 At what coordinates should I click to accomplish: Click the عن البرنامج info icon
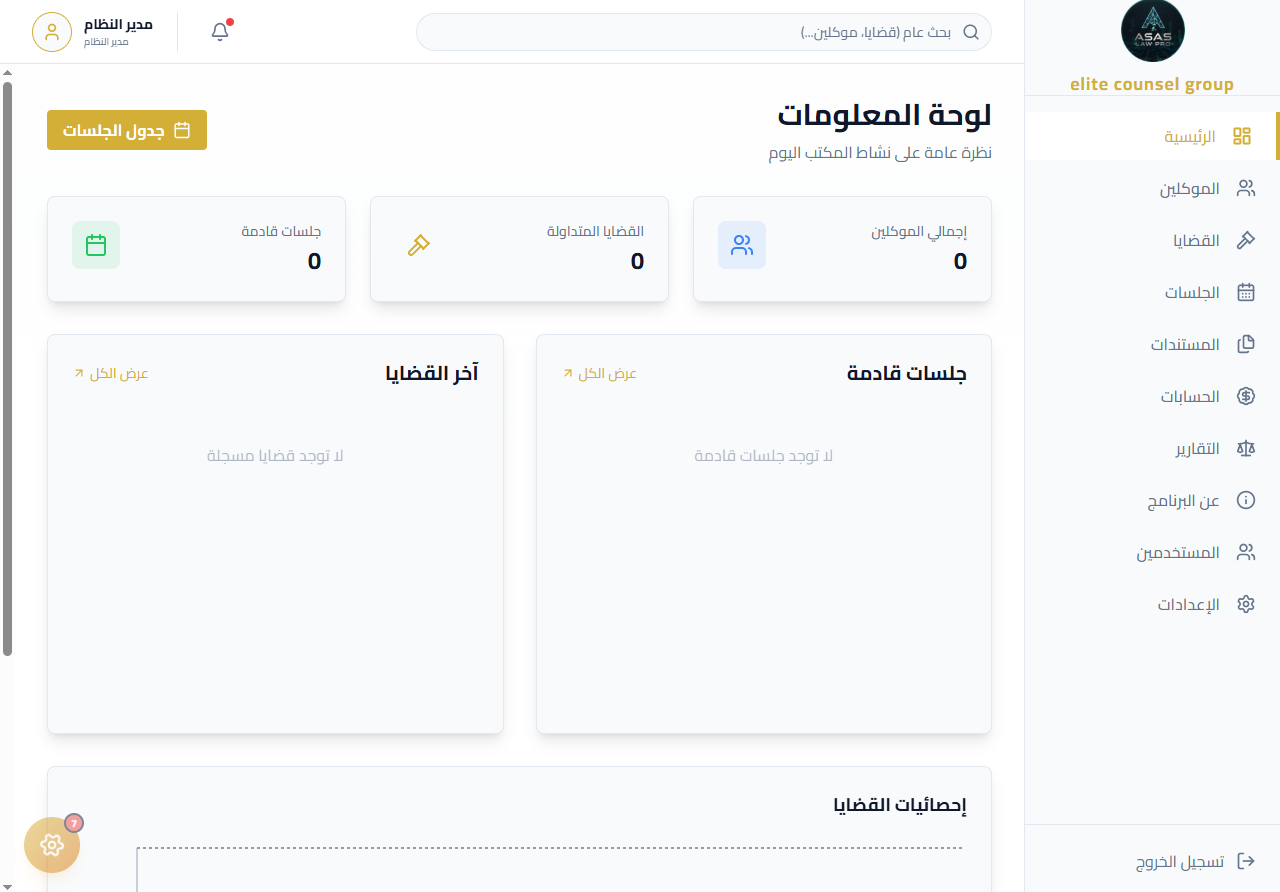coord(1245,500)
